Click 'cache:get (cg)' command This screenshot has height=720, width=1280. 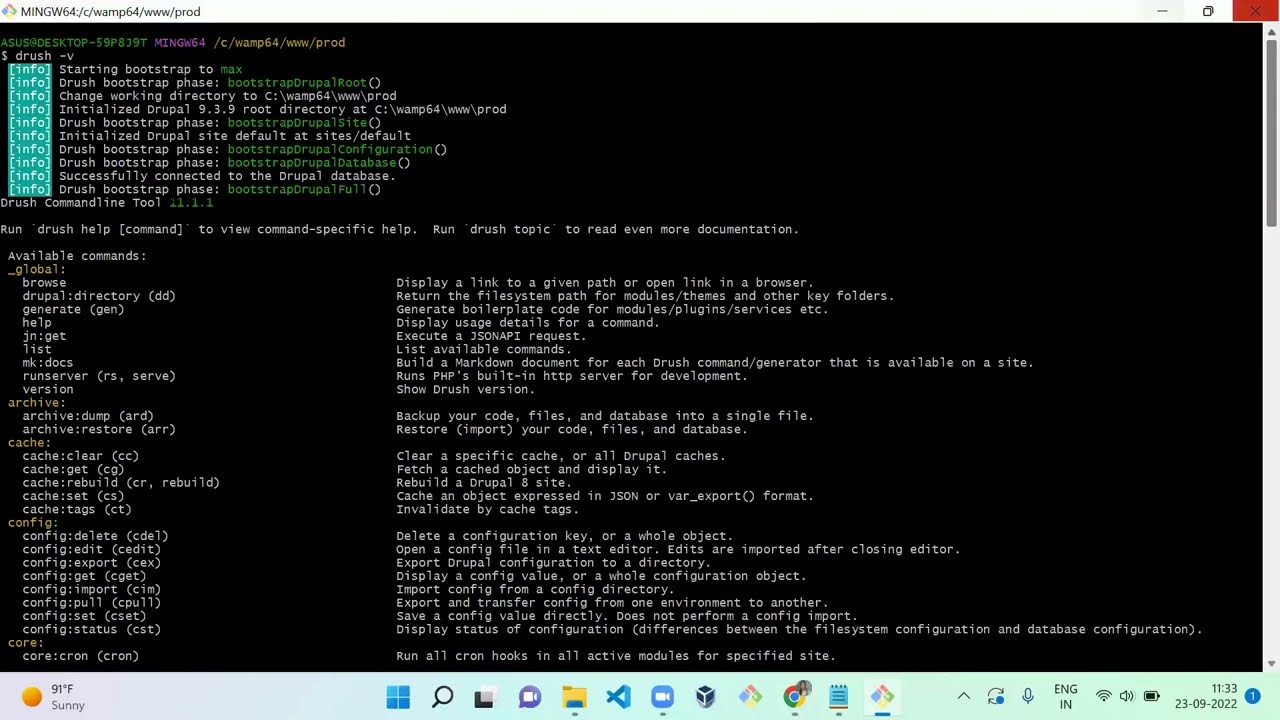(x=73, y=469)
